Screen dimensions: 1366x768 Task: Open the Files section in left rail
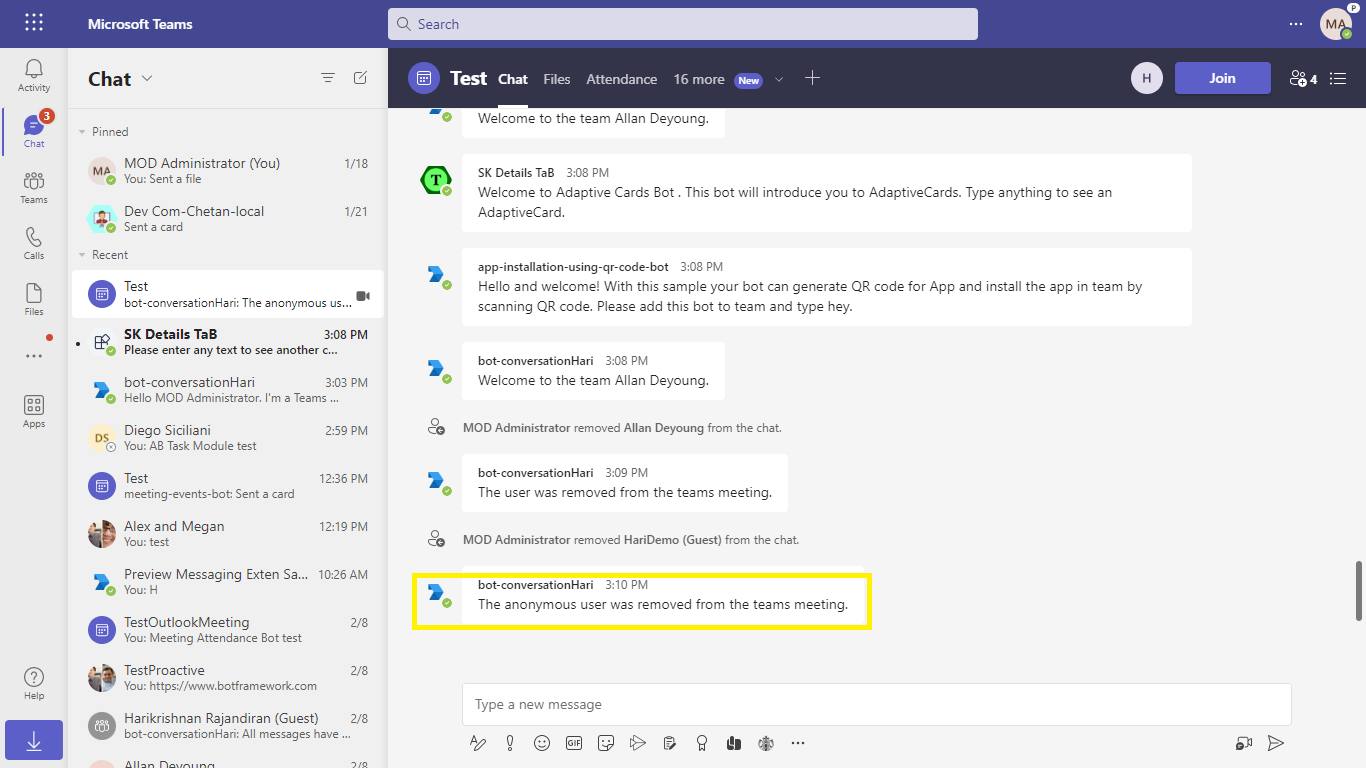(x=34, y=300)
